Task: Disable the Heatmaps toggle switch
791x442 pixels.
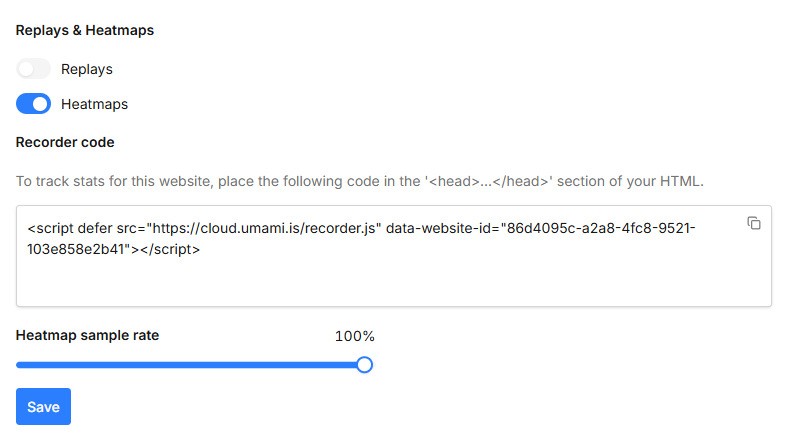Action: click(33, 104)
